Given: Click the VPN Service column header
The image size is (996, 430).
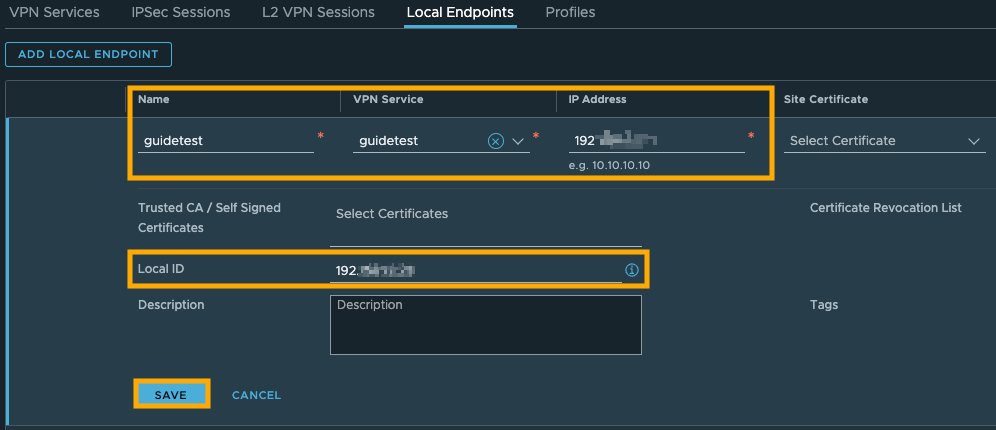Looking at the screenshot, I should coord(388,99).
